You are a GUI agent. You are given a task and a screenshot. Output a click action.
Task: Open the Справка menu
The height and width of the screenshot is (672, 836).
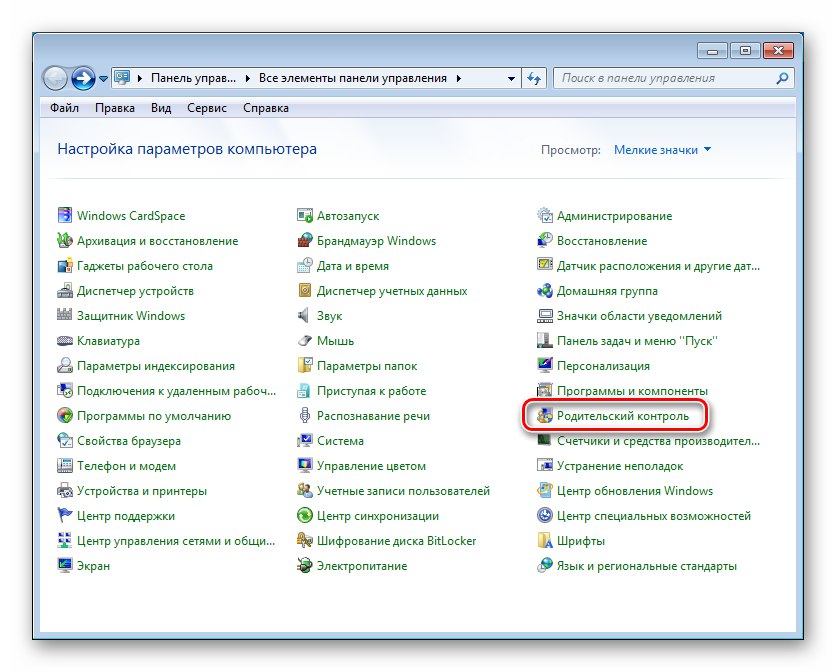tap(266, 108)
